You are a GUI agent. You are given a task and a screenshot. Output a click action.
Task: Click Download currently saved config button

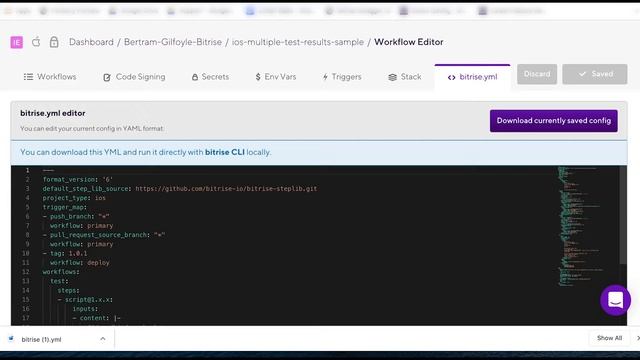coord(554,121)
